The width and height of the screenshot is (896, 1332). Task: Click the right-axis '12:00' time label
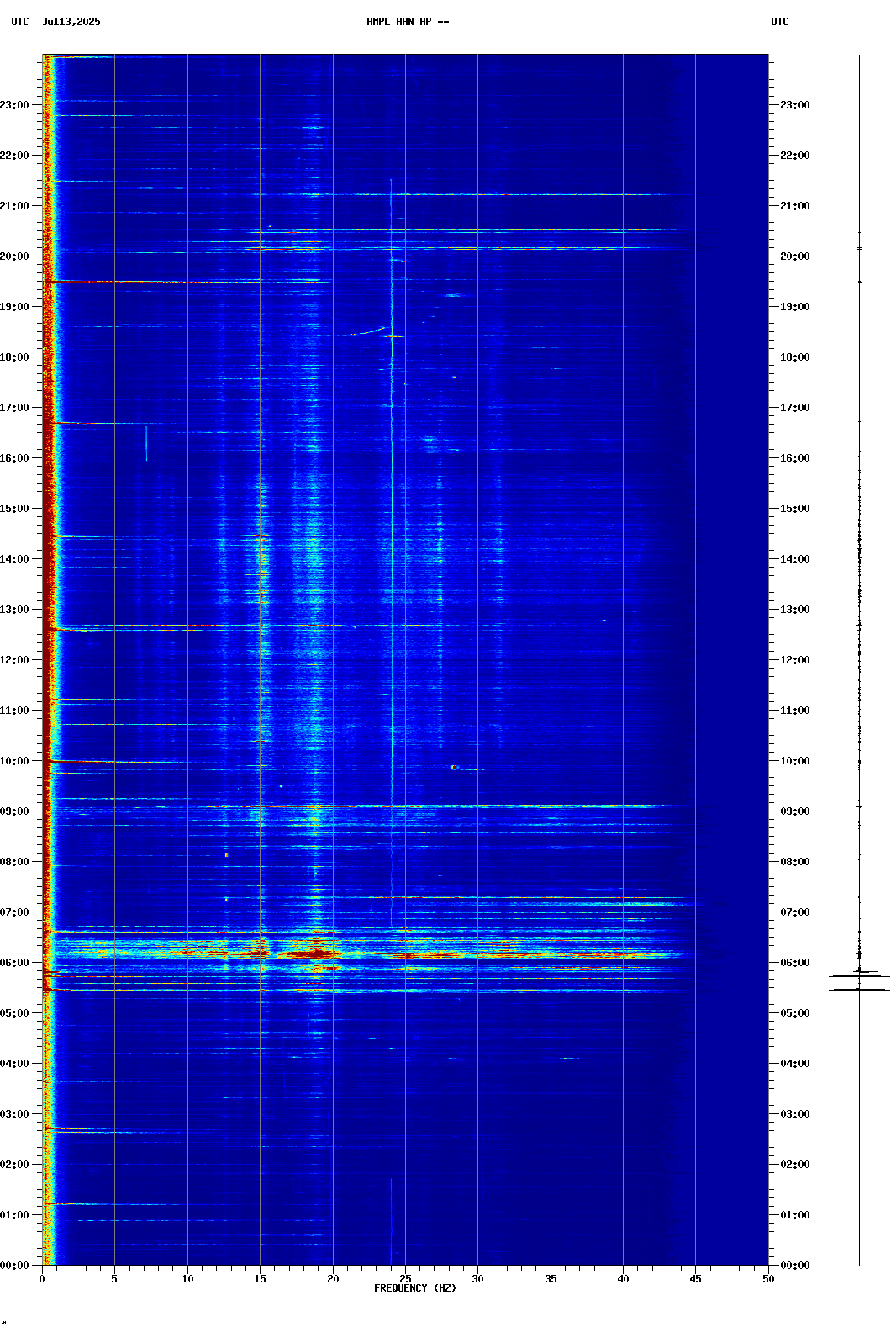(x=795, y=660)
